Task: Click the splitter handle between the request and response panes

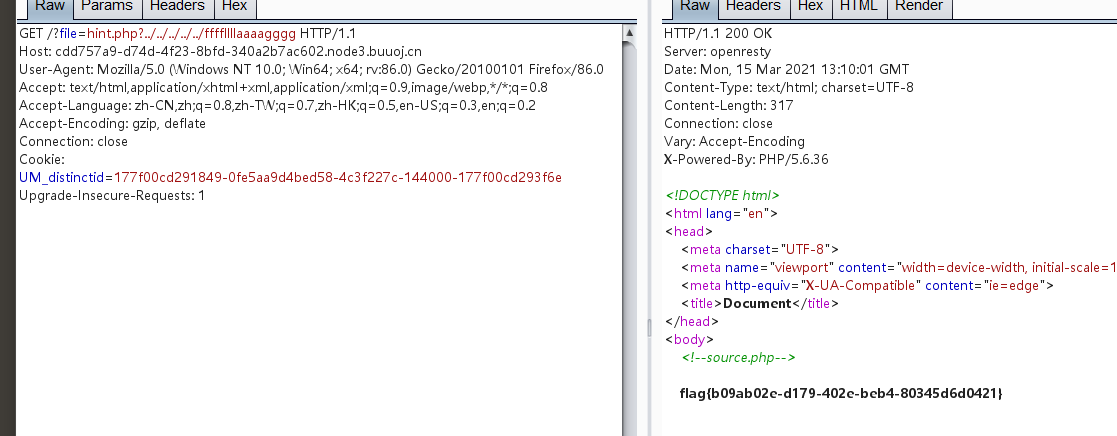Action: [x=648, y=328]
